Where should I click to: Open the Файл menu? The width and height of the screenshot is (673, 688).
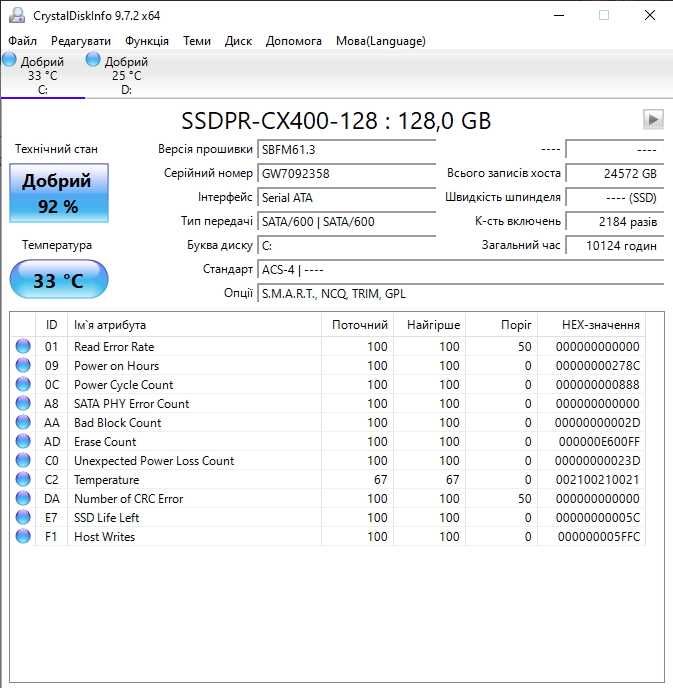[22, 41]
